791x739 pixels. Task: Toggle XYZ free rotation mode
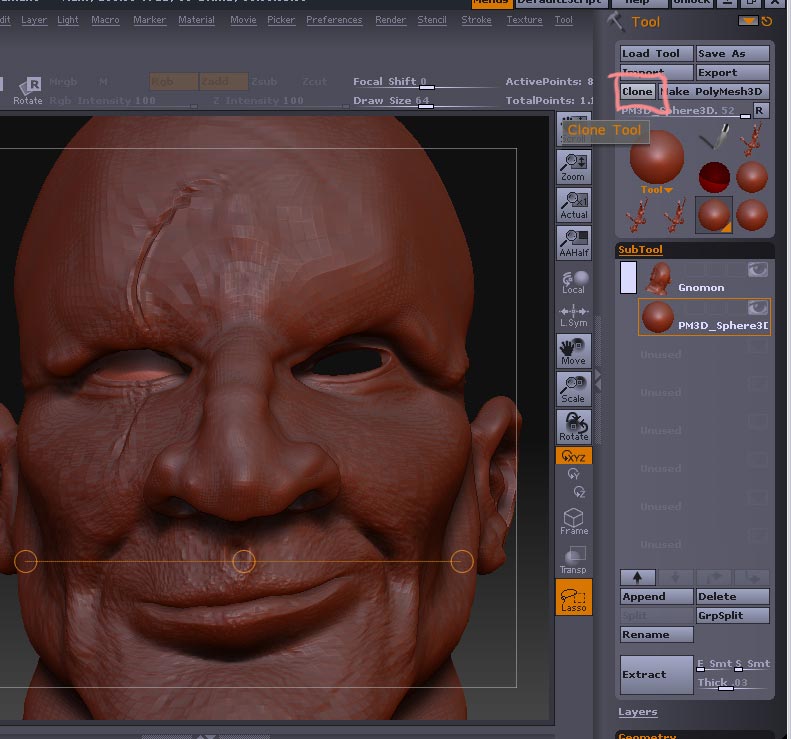click(574, 456)
